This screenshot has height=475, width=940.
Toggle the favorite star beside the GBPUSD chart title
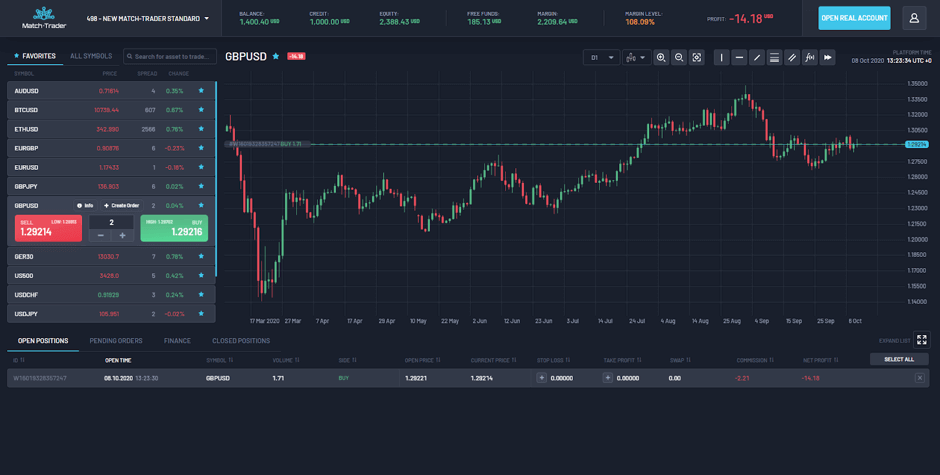click(x=276, y=57)
